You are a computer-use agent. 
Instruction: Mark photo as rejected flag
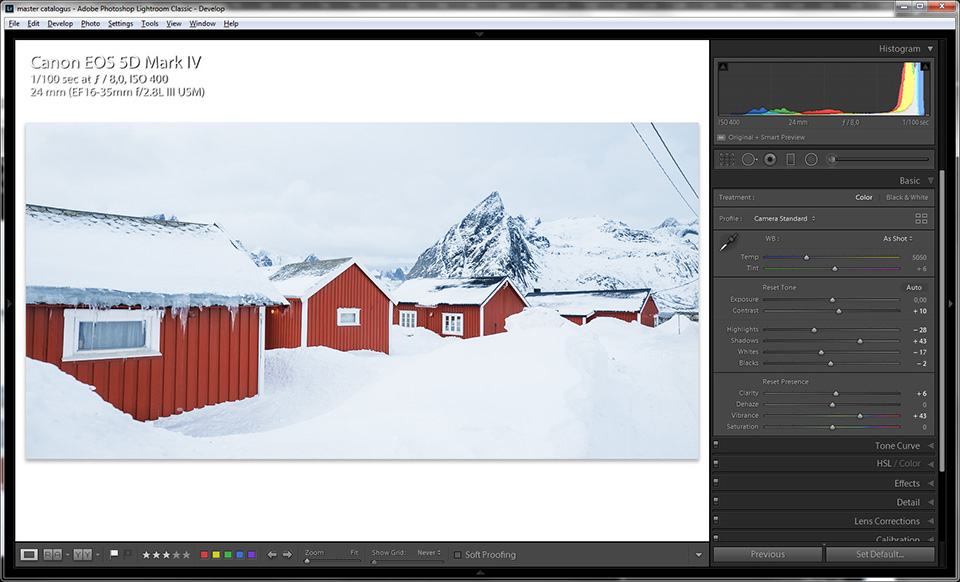click(127, 554)
